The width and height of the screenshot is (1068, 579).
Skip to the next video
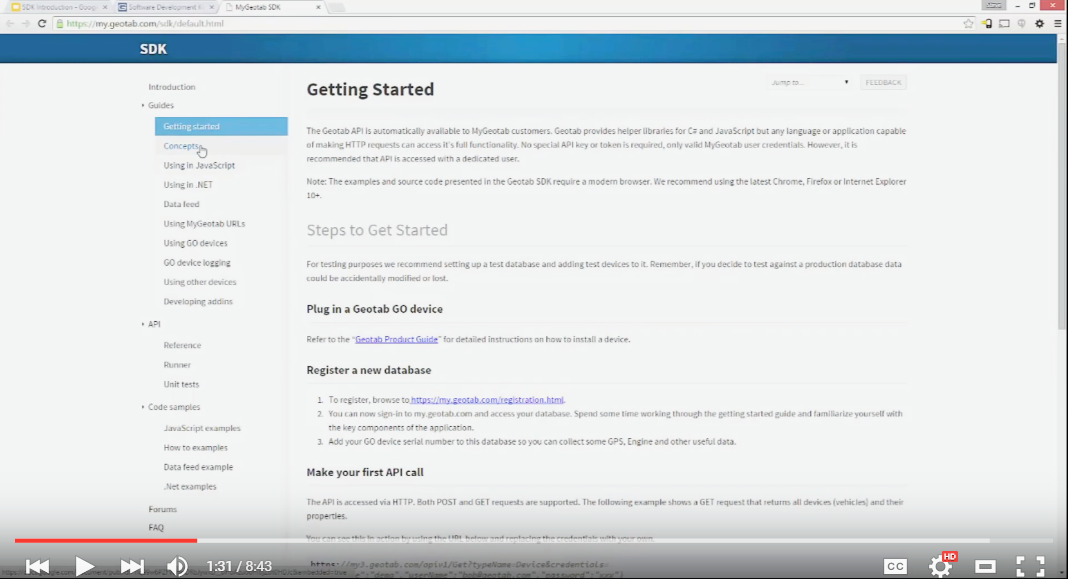pos(132,566)
